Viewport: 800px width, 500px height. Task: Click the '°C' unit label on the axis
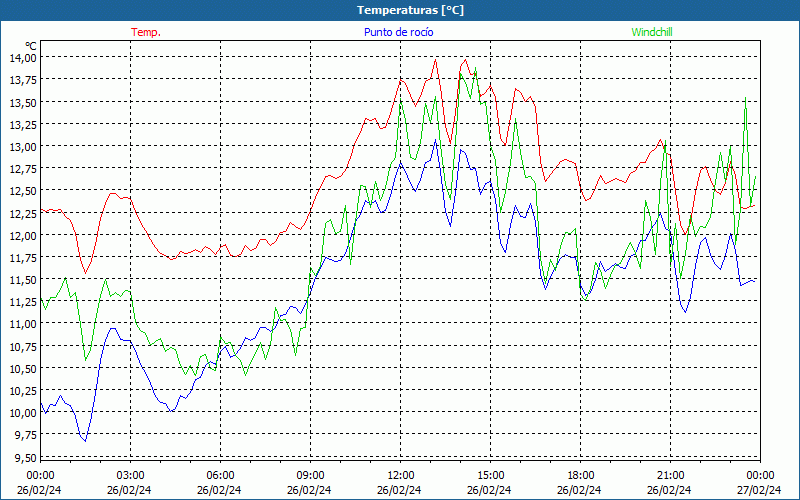tap(31, 46)
